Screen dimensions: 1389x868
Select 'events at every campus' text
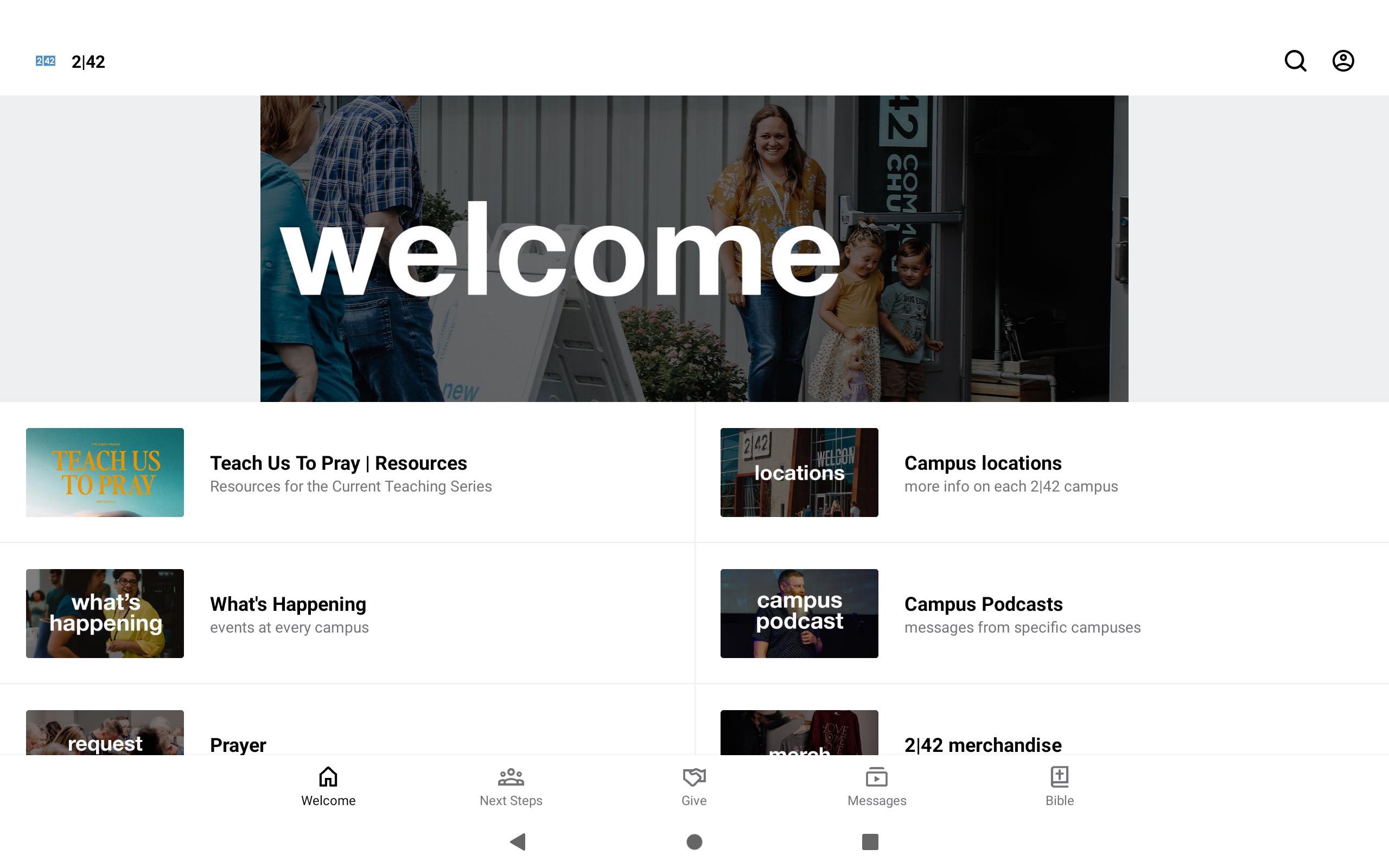click(289, 628)
